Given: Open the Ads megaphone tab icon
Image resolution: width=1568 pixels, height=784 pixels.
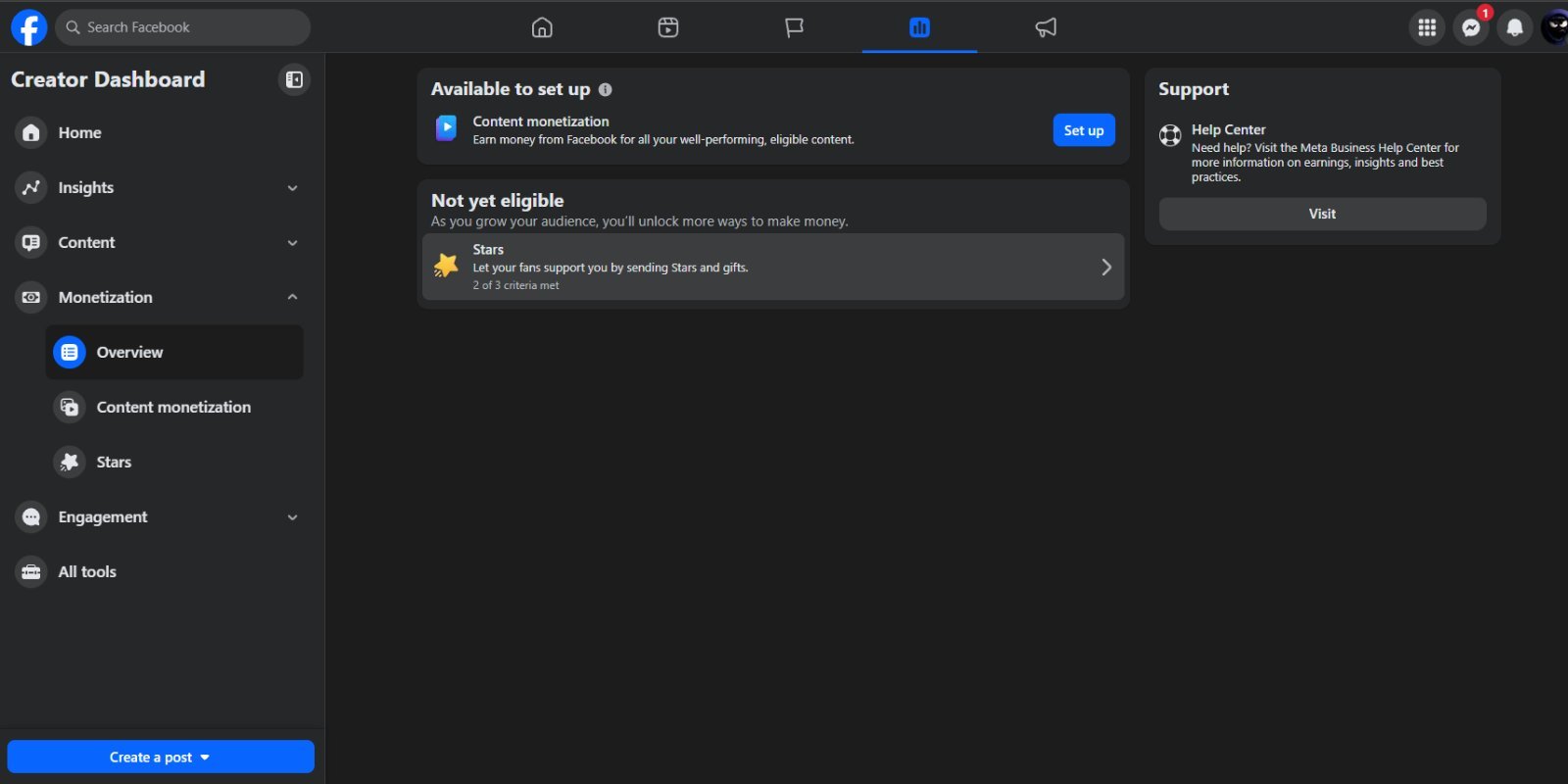Looking at the screenshot, I should (1046, 27).
